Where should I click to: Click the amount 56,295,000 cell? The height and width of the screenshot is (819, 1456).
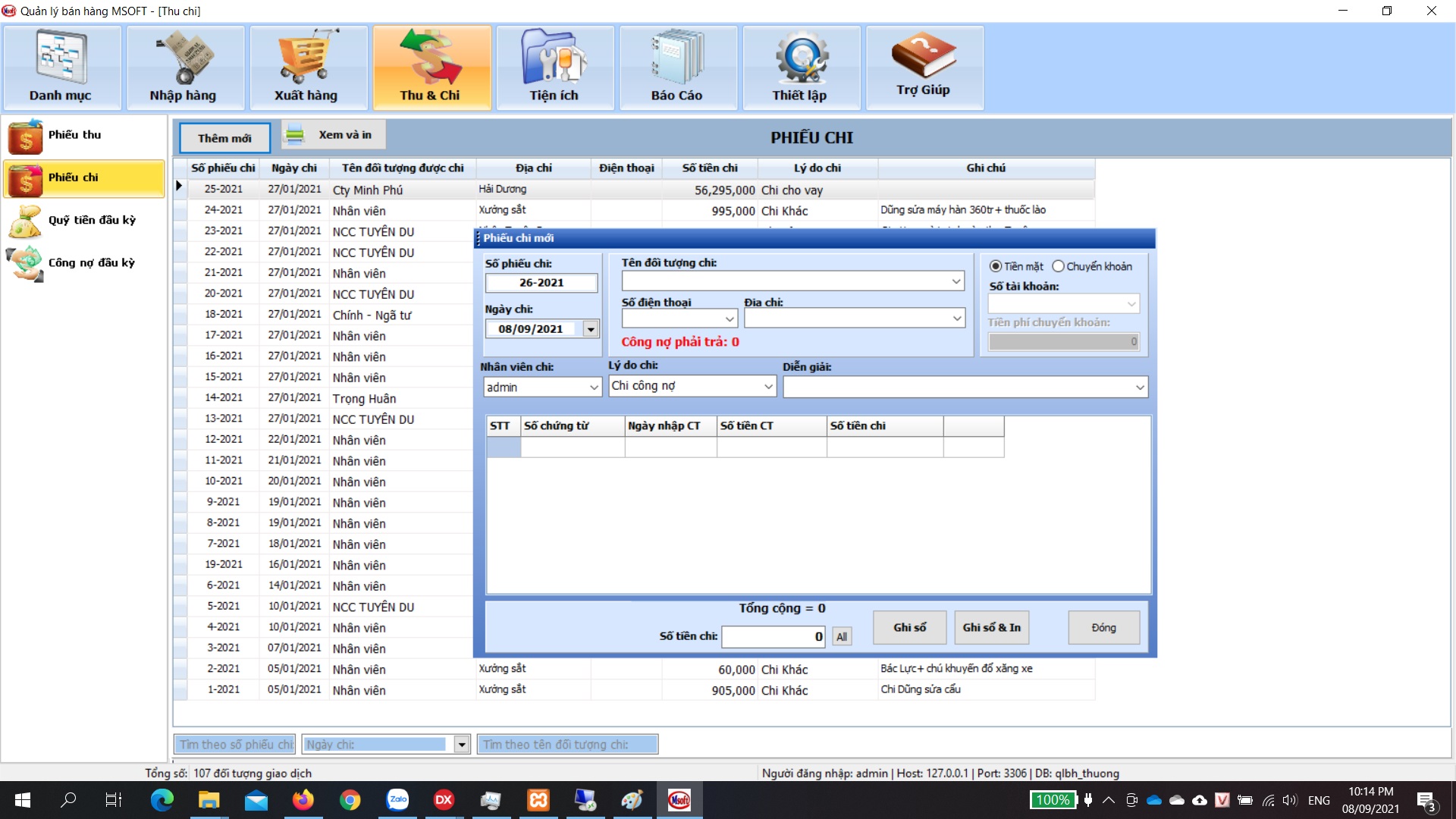click(710, 190)
